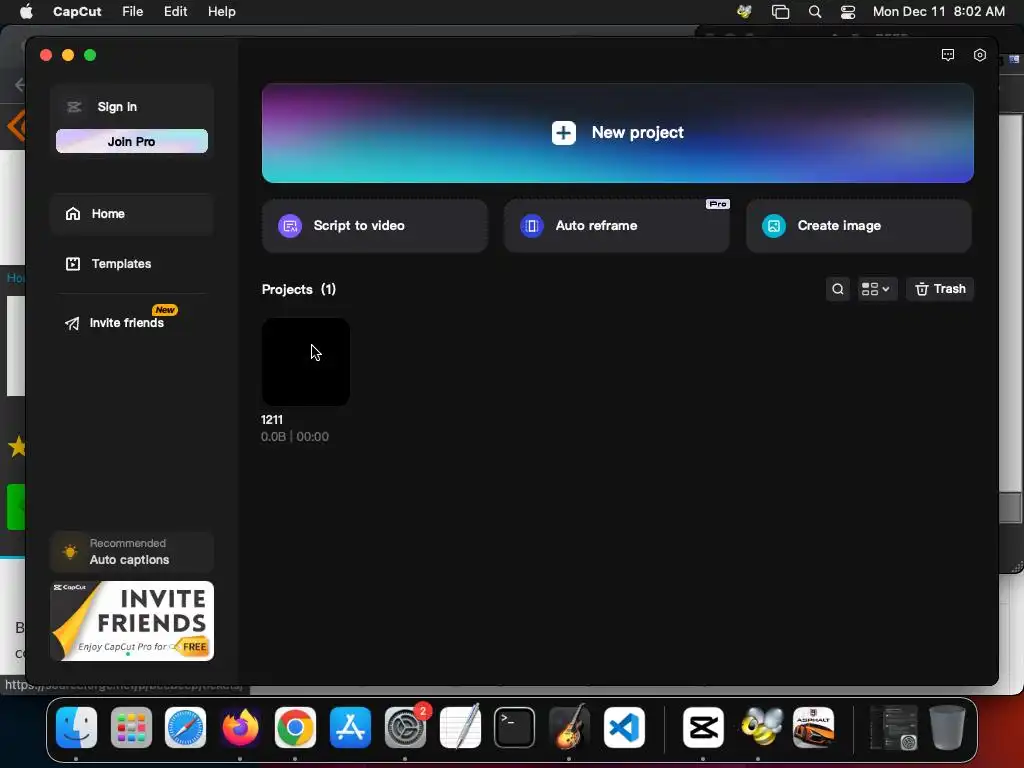
Task: Click the Auto reframe blue icon
Action: click(532, 226)
